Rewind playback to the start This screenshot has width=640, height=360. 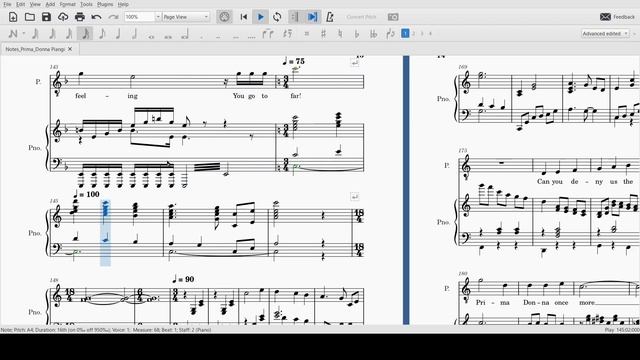pos(244,17)
